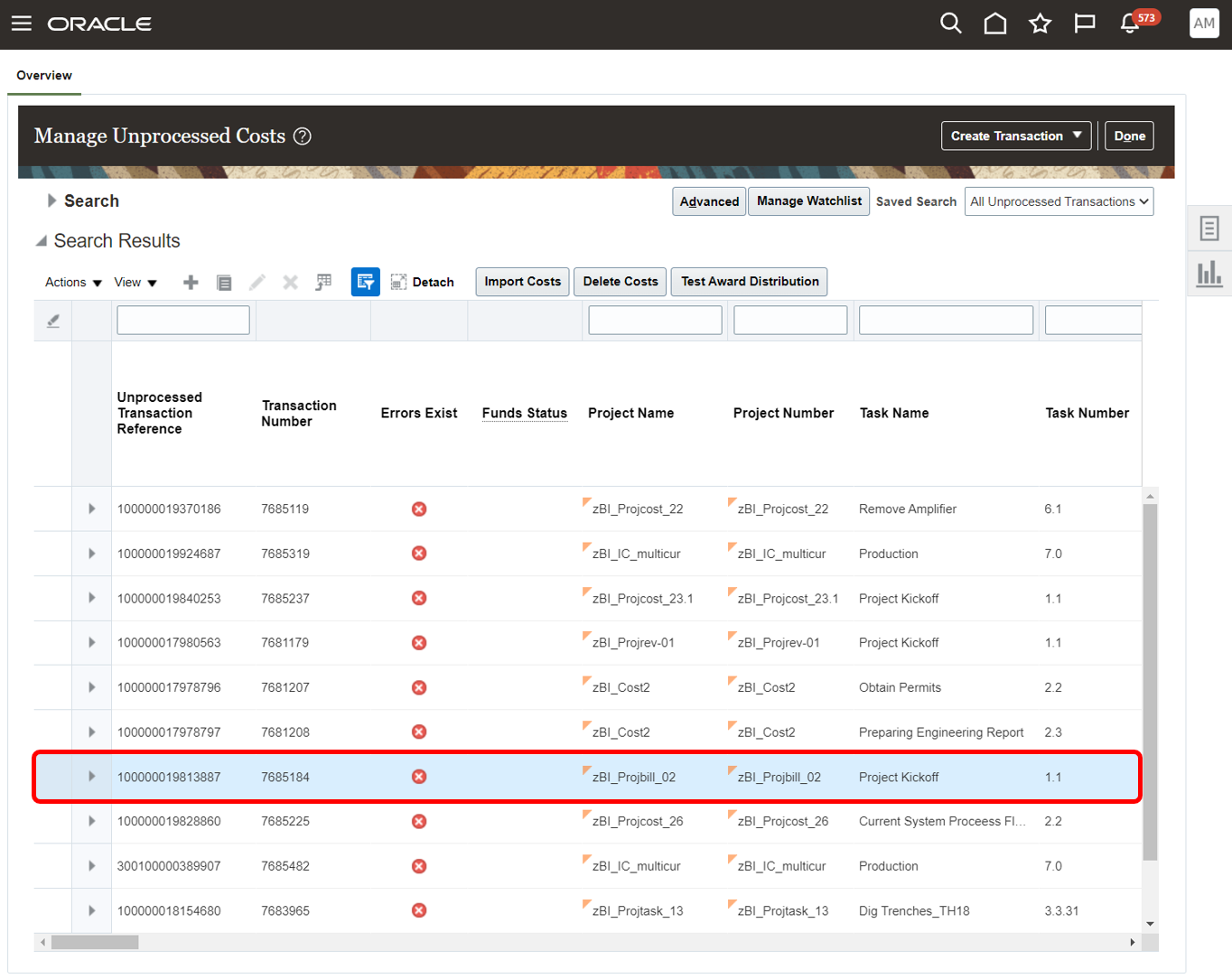Click error icon for transaction 7685482

419,866
